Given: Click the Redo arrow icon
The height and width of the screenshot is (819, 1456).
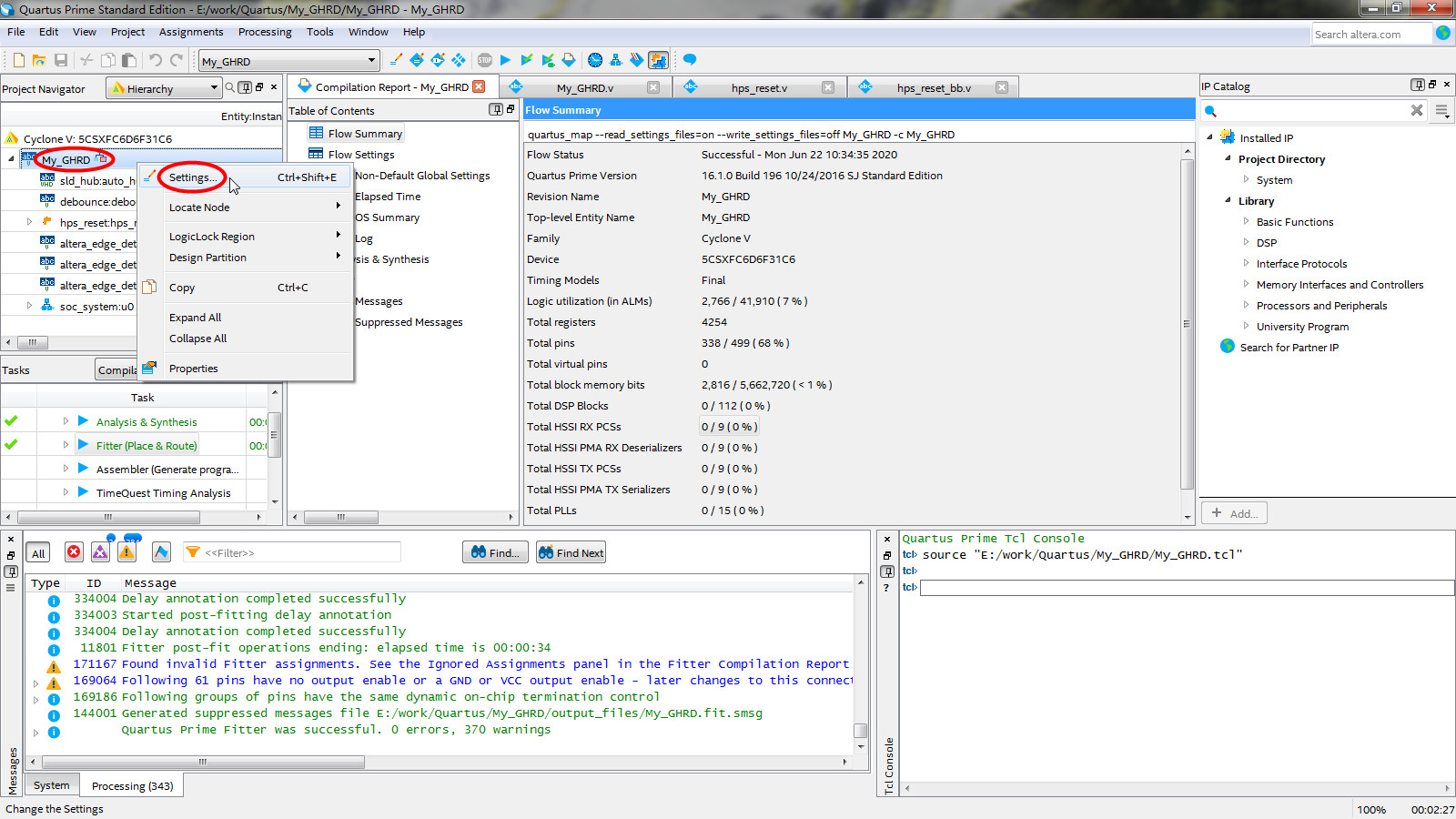Looking at the screenshot, I should coord(177,60).
